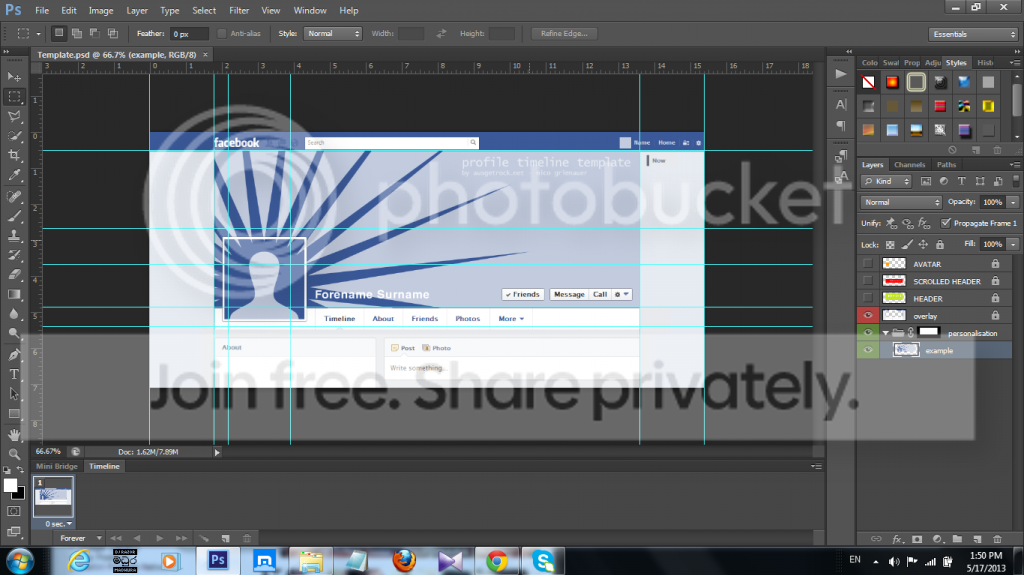Collapse the personalisation layer group
This screenshot has width=1024, height=575.
coord(886,333)
